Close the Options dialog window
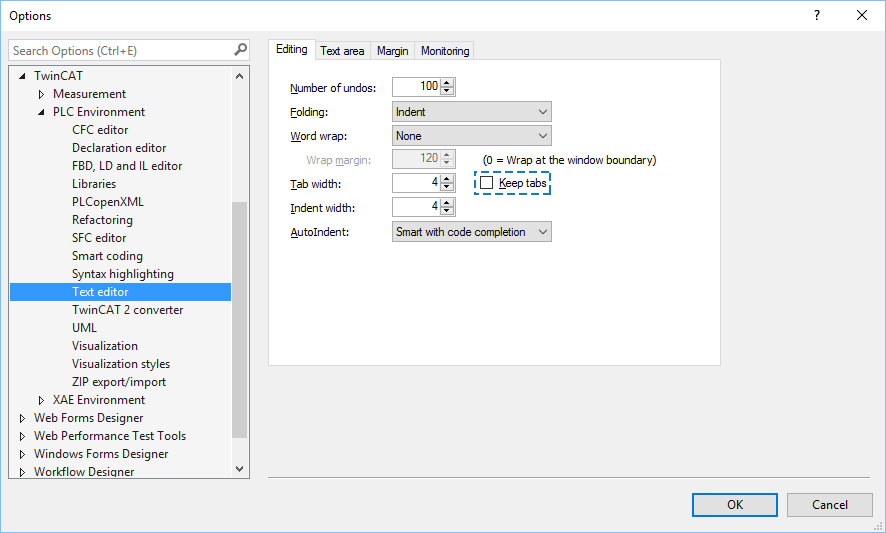886x533 pixels. (x=862, y=15)
